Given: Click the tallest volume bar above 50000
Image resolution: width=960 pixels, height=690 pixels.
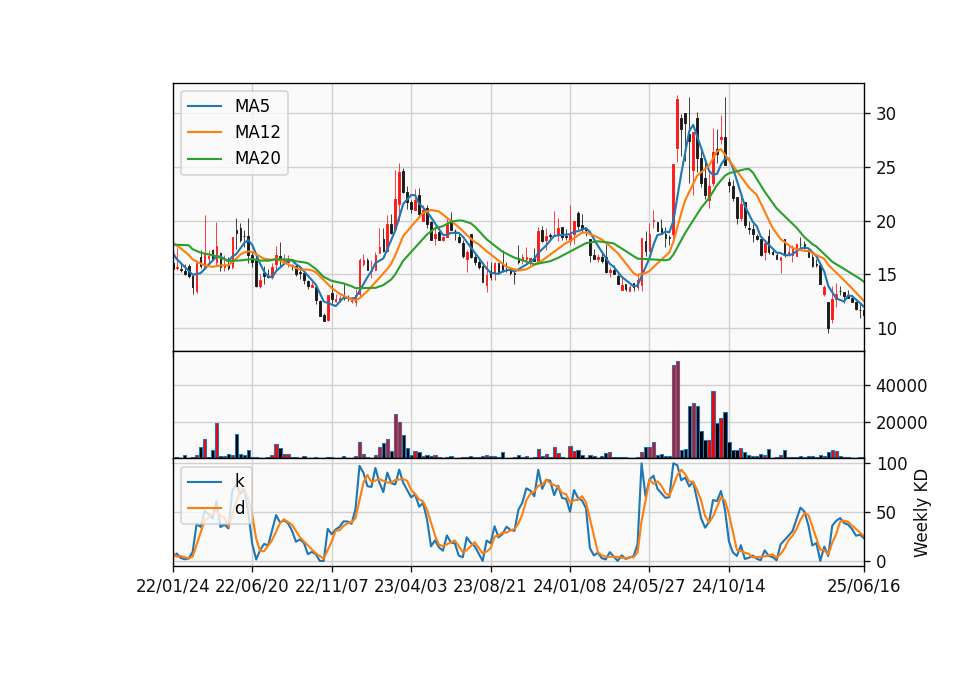Looking at the screenshot, I should click(x=678, y=410).
